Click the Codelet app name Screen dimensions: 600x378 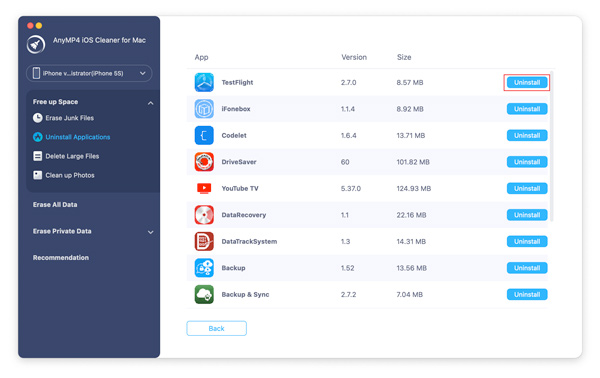(234, 135)
